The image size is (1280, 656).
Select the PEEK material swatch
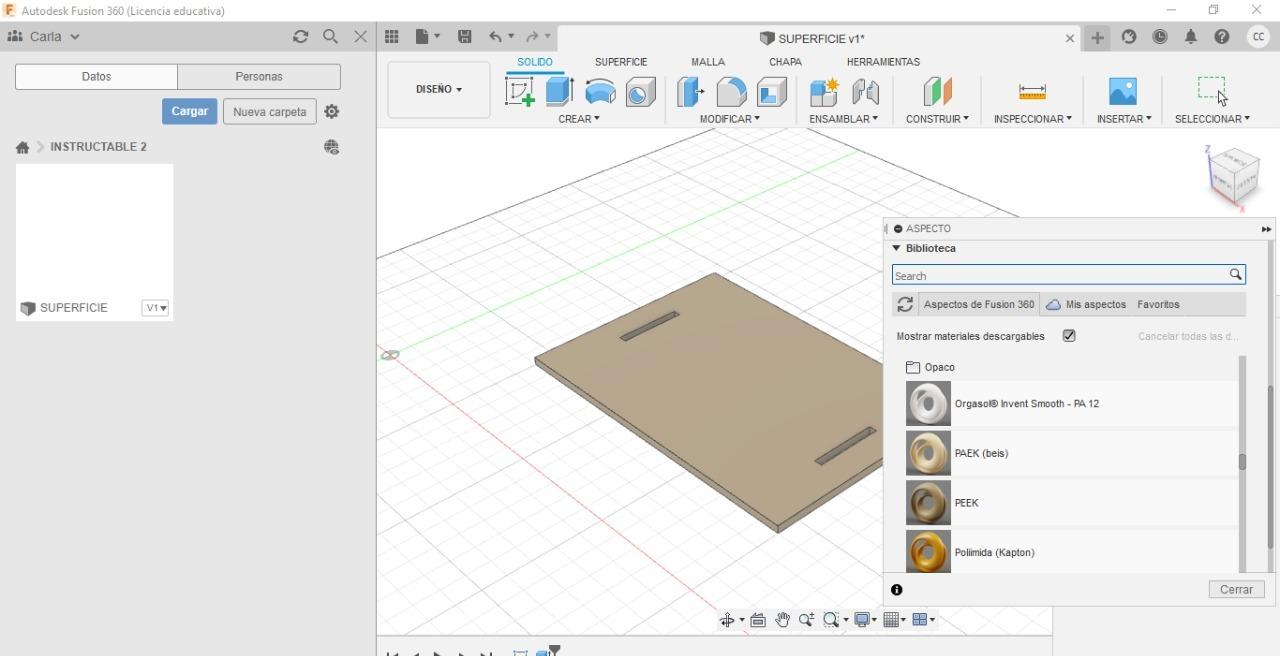(x=928, y=503)
